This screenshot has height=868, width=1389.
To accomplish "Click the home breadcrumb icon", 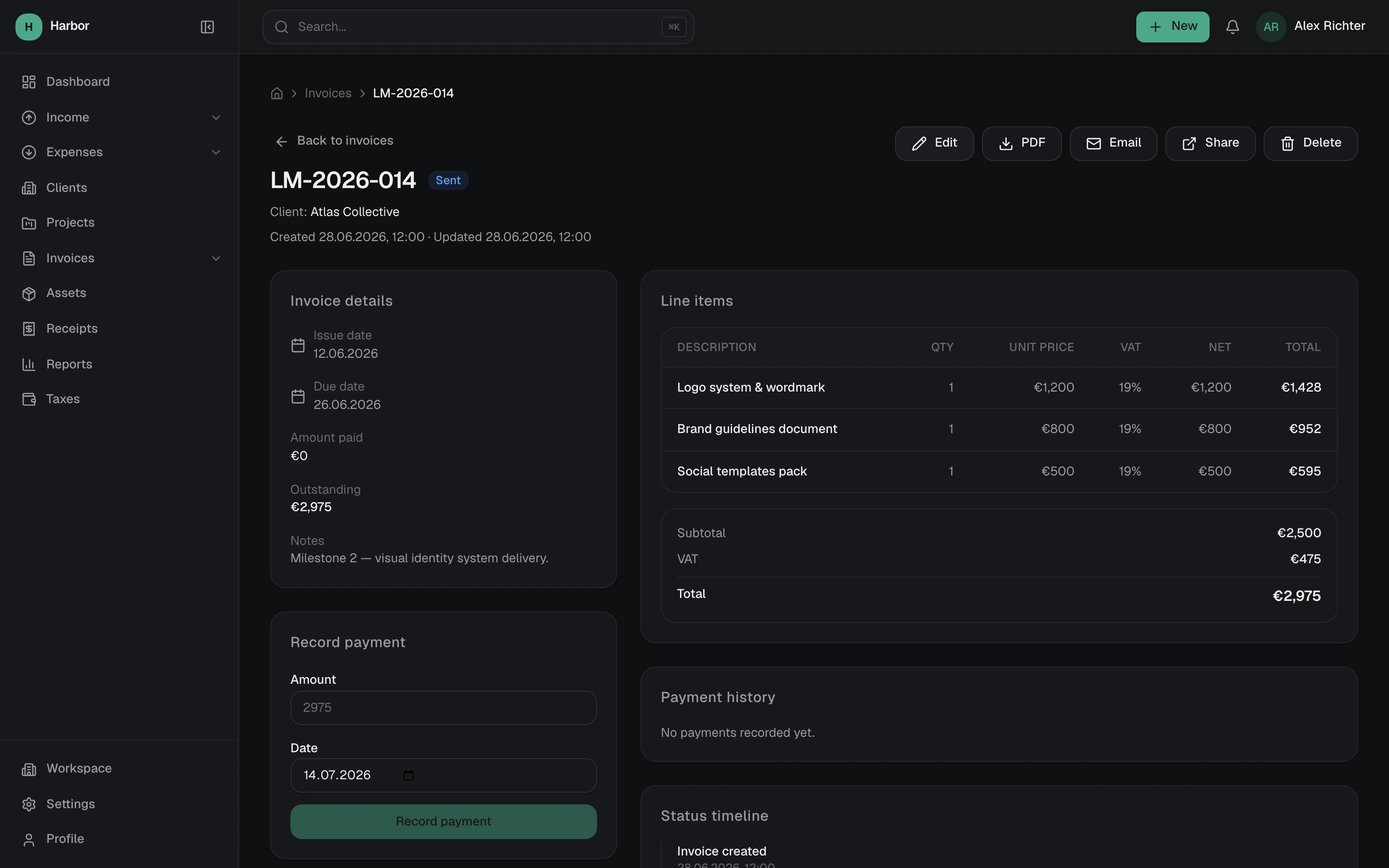I will click(277, 94).
